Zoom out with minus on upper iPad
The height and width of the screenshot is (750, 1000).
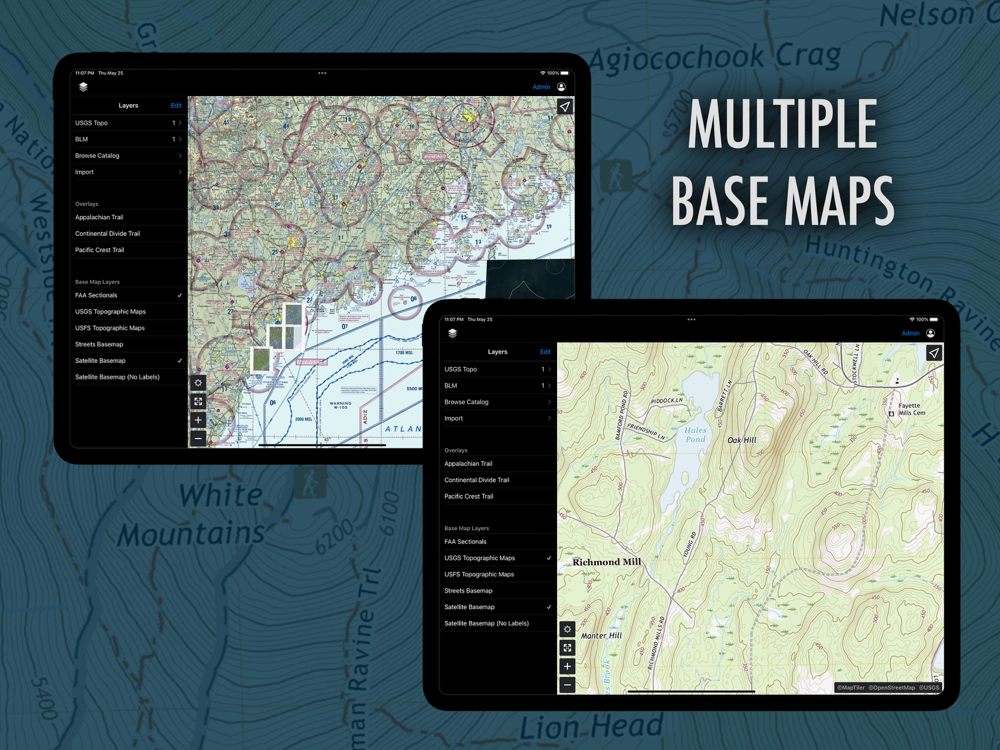[x=198, y=438]
